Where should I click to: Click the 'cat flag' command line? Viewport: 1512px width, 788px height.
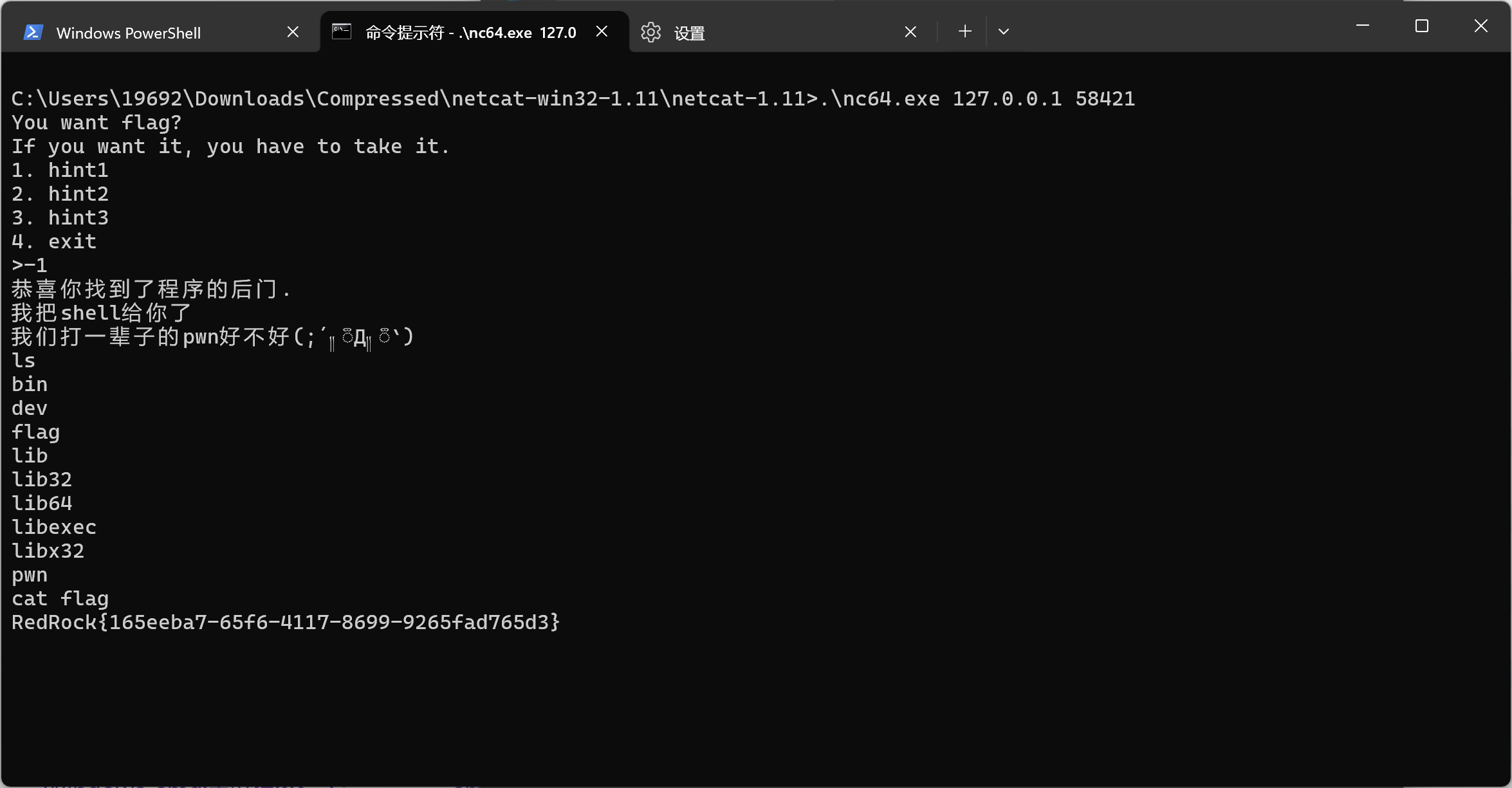click(60, 598)
